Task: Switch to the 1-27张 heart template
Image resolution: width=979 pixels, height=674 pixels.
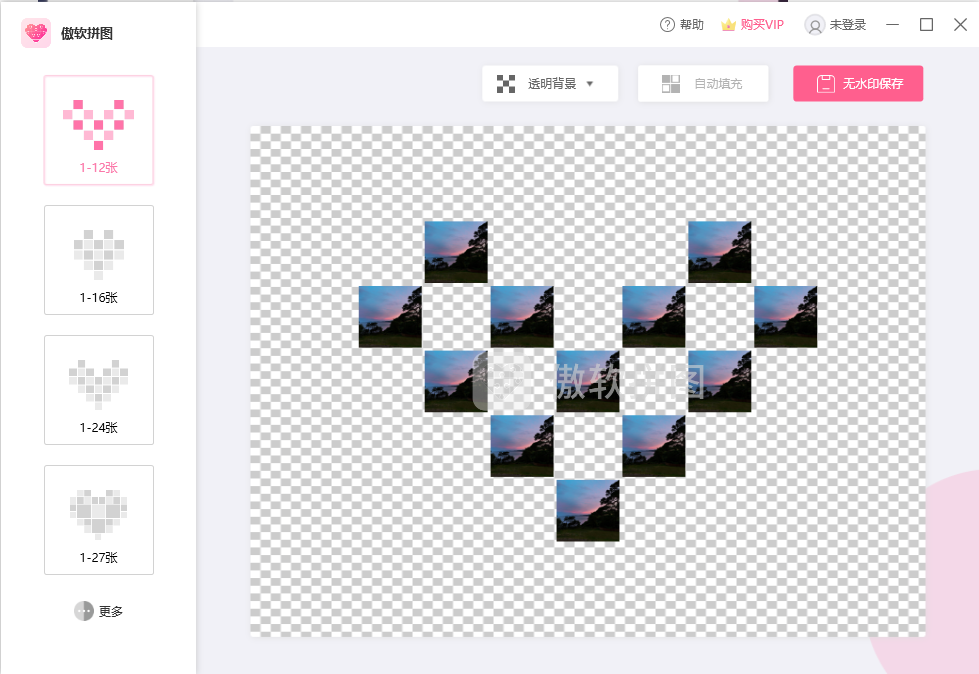Action: click(99, 519)
